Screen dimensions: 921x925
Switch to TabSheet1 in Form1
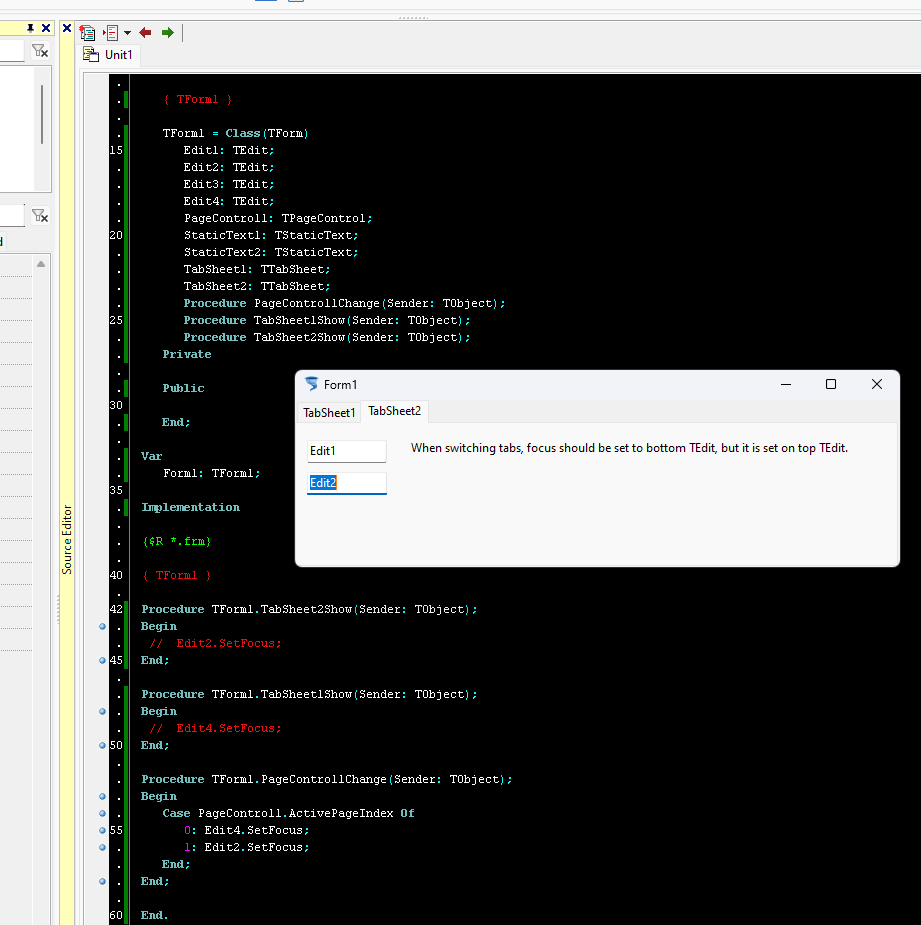329,412
